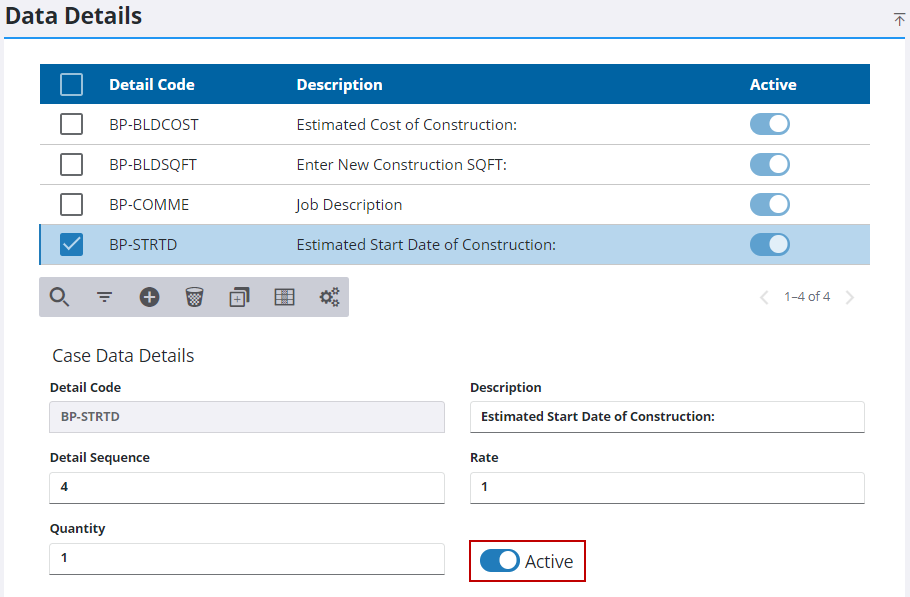This screenshot has height=597, width=910.
Task: Click 'Enter New Construction SQFT:' description cell
Action: click(x=402, y=165)
